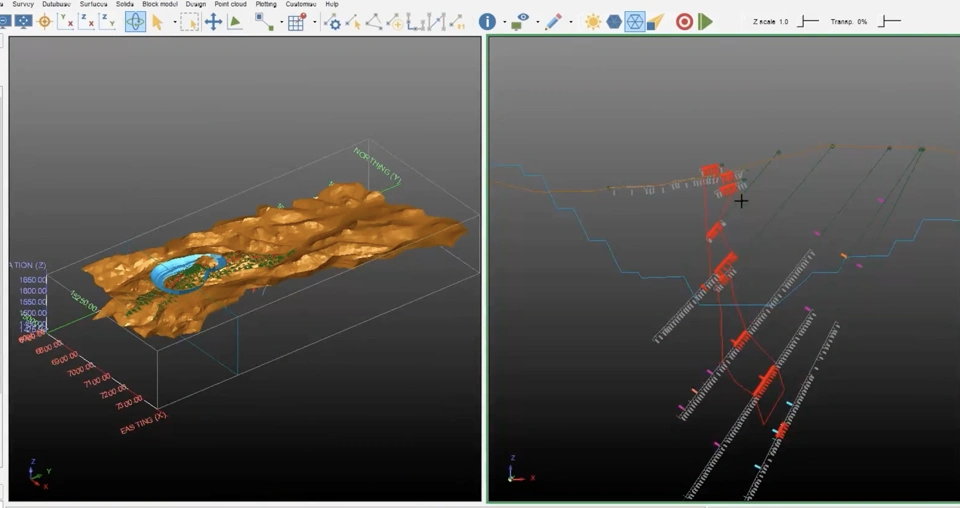Viewport: 960px width, 508px height.
Task: Toggle wireframe display mode button
Action: [635, 22]
